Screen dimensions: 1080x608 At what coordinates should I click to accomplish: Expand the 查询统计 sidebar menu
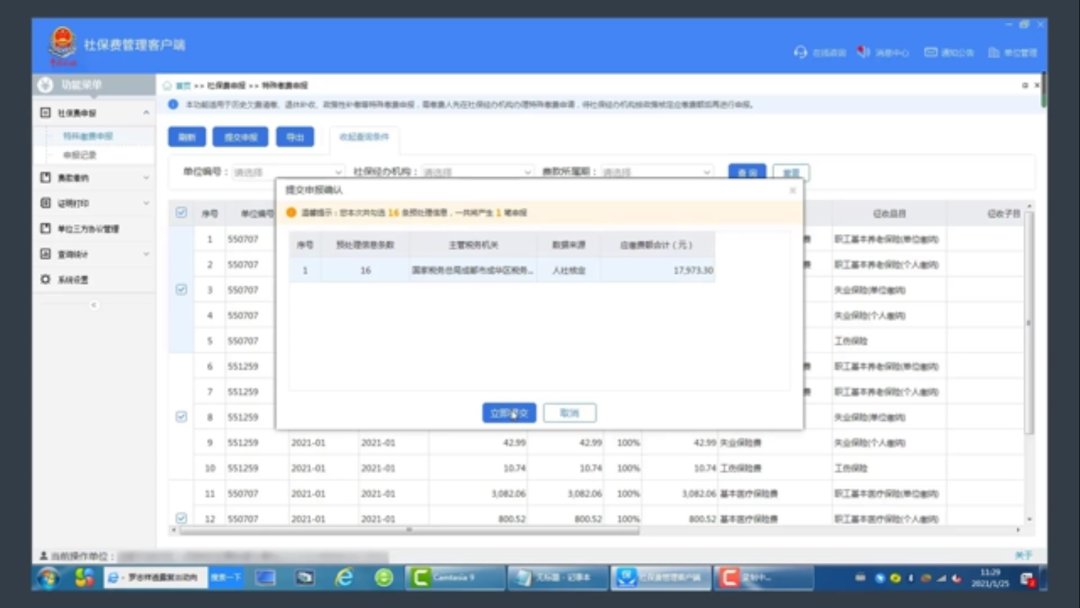pyautogui.click(x=146, y=254)
